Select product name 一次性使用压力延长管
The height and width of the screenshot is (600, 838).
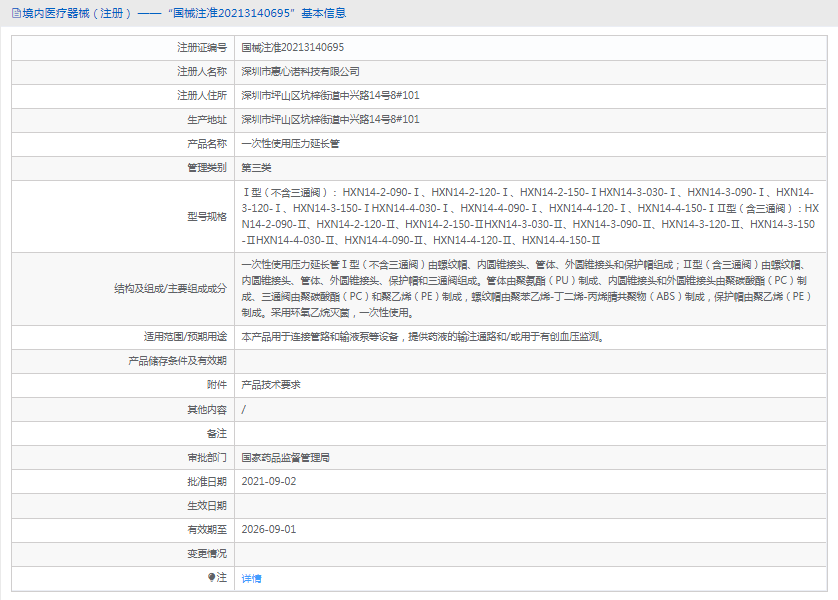coord(290,144)
